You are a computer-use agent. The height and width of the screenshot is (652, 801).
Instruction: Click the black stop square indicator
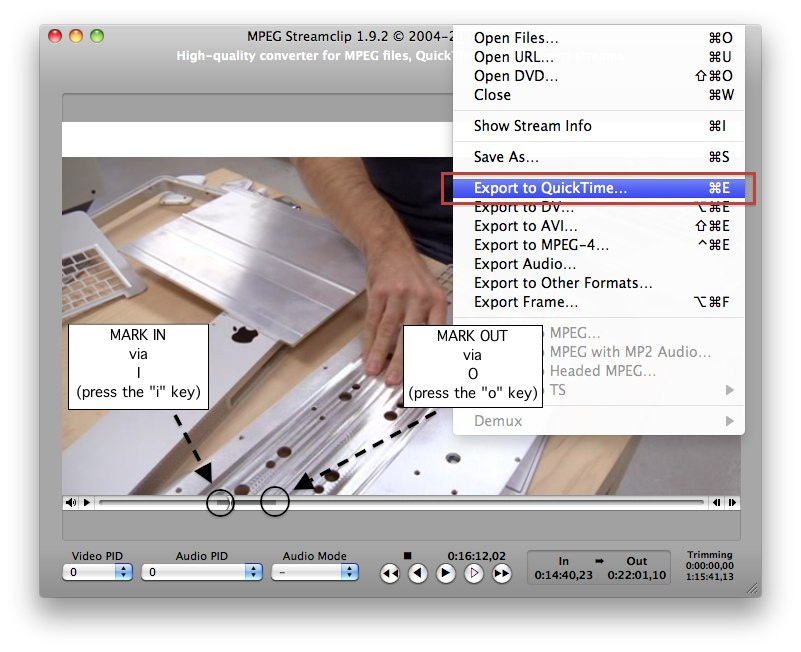tap(407, 555)
